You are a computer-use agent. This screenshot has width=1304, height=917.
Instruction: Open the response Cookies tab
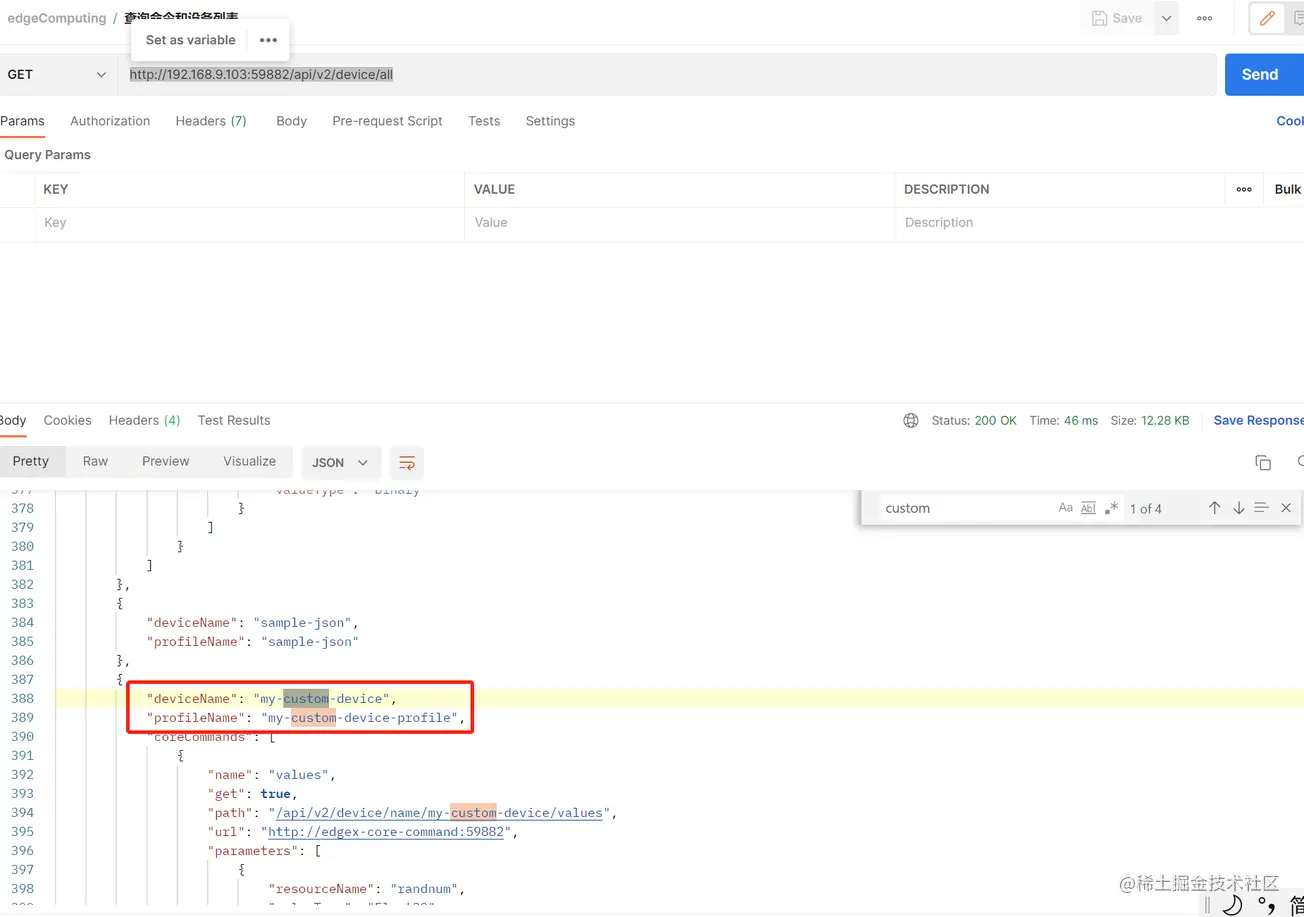67,421
